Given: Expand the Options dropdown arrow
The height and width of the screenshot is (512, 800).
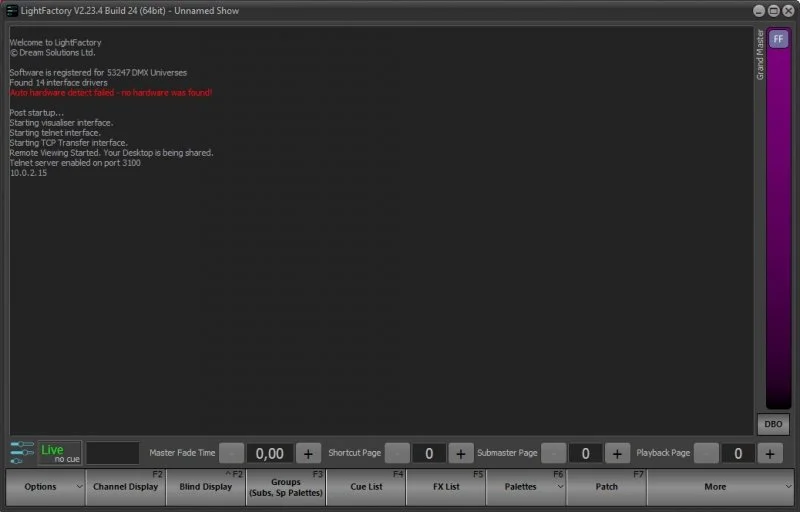Looking at the screenshot, I should pyautogui.click(x=80, y=487).
